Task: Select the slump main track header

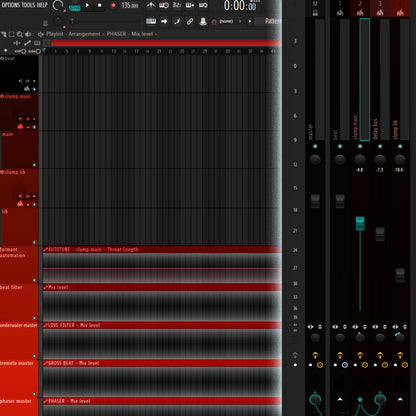Action: point(19,112)
